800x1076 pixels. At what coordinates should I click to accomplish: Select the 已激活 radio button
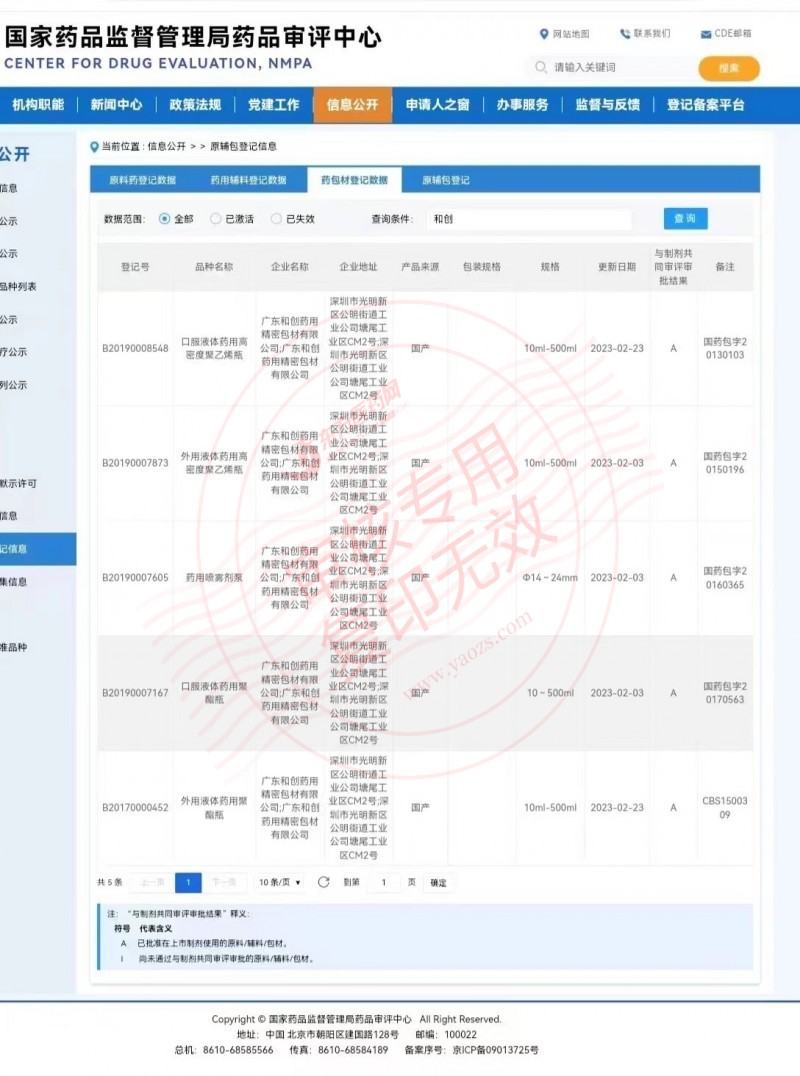pyautogui.click(x=216, y=219)
